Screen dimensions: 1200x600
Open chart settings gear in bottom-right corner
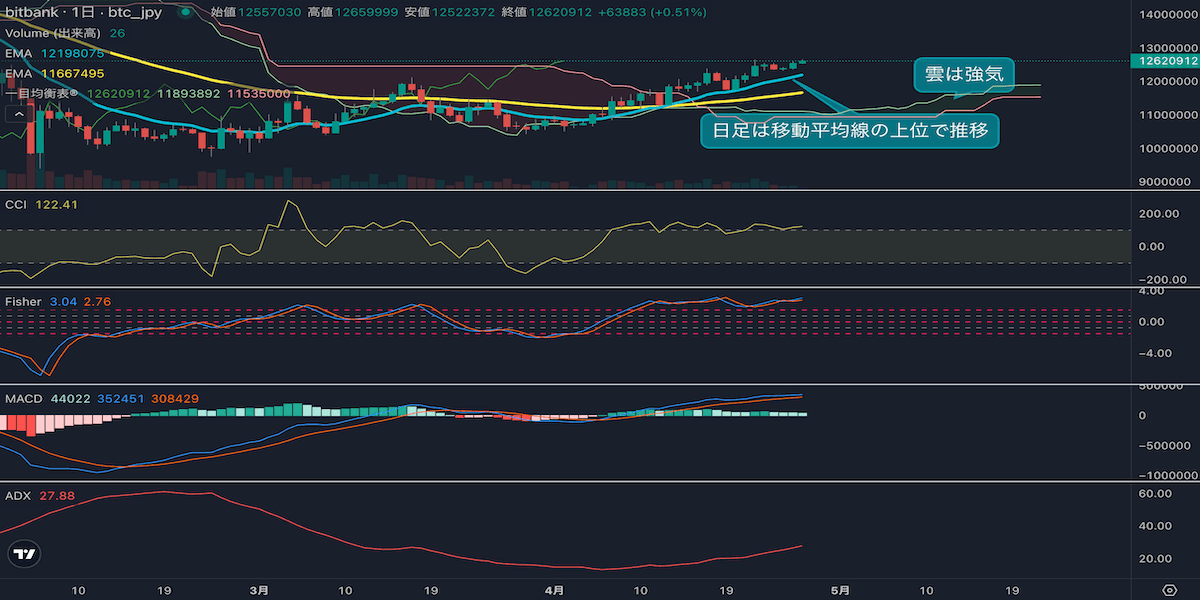[1168, 590]
